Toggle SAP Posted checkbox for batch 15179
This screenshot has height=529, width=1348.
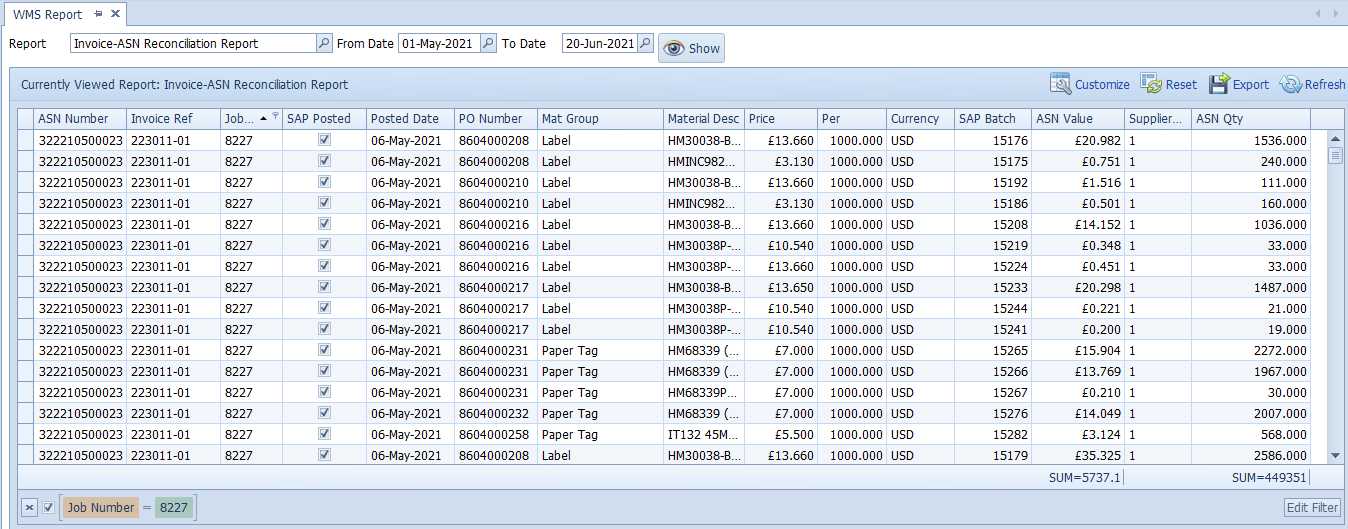(324, 455)
